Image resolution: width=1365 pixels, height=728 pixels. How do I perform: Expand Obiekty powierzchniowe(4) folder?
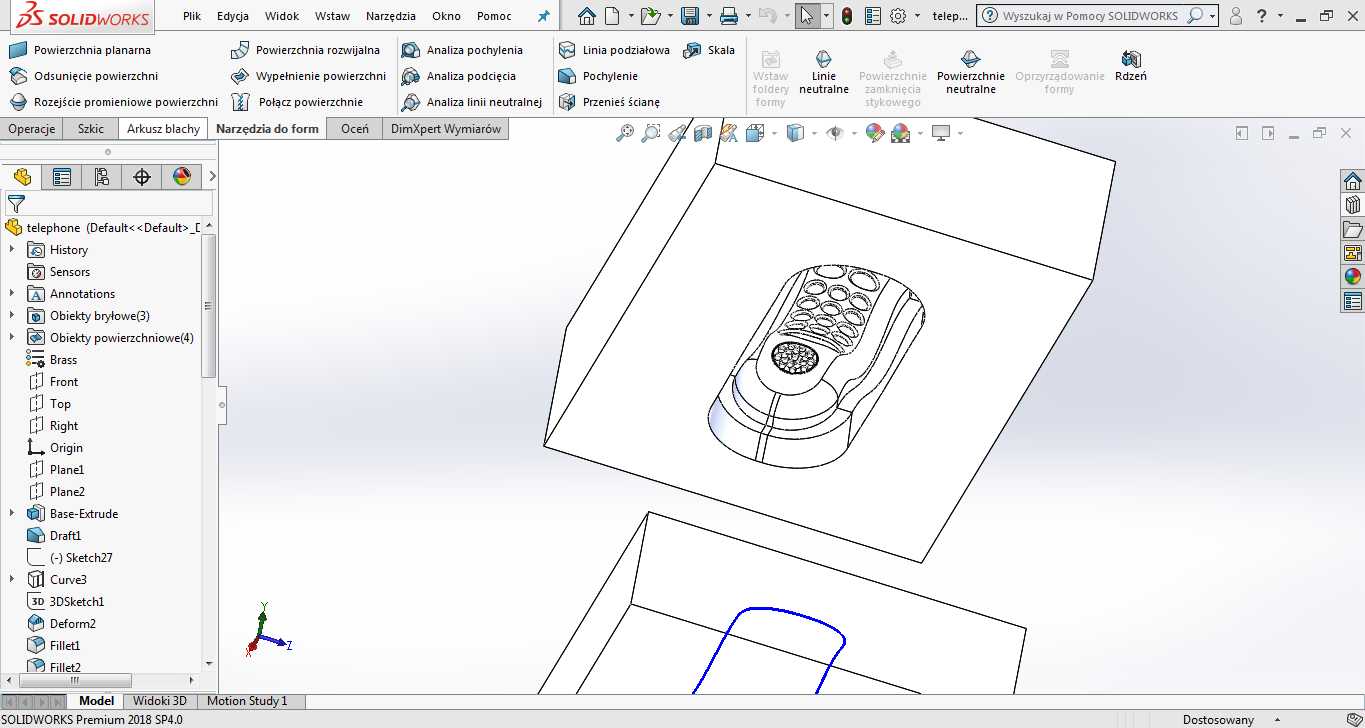[x=12, y=338]
